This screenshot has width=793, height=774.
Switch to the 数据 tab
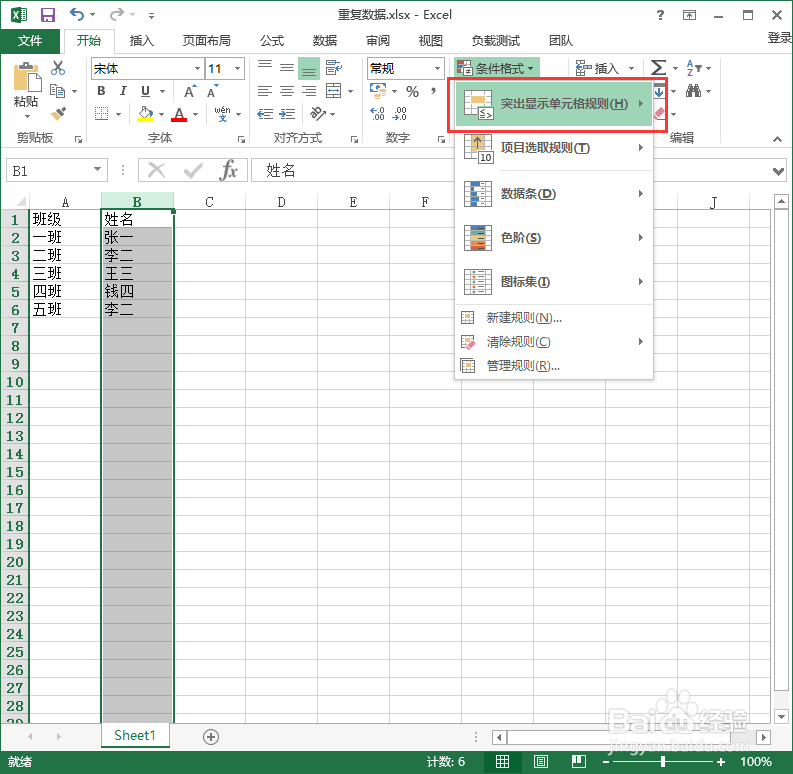click(x=325, y=40)
